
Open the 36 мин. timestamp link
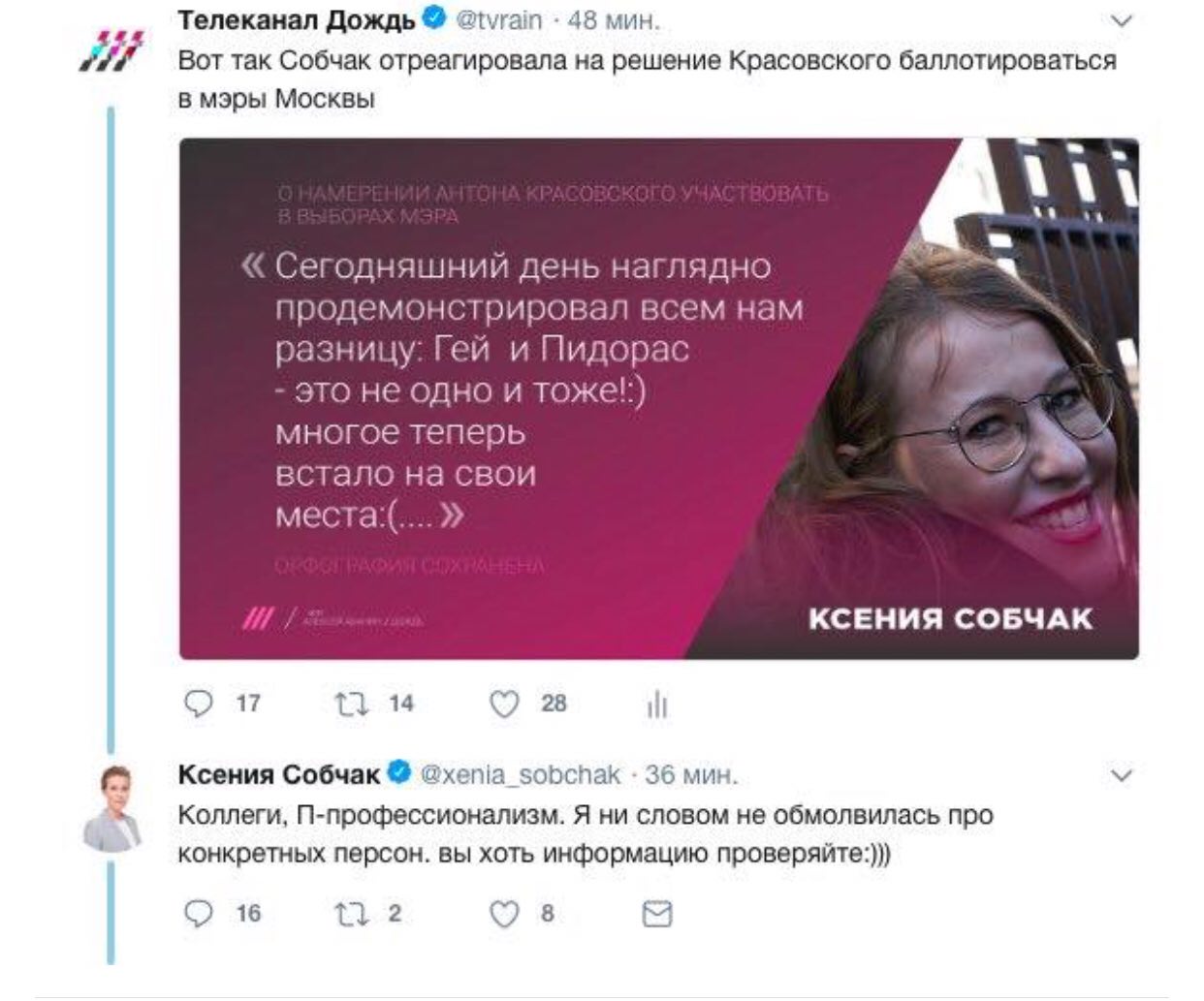(x=691, y=775)
